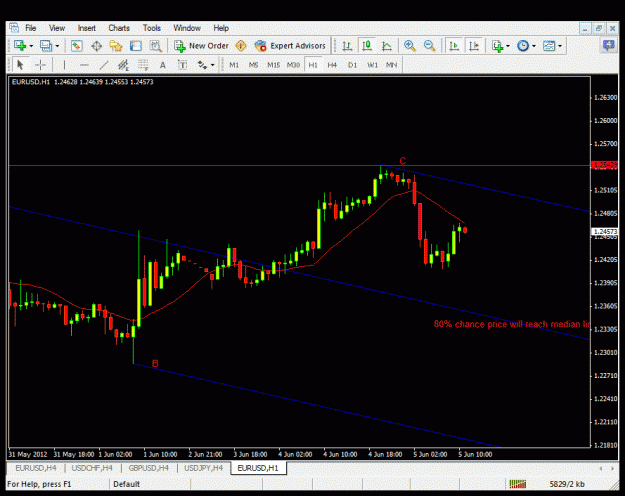Select the MN timeframe button
Image resolution: width=625 pixels, height=496 pixels.
[x=391, y=65]
